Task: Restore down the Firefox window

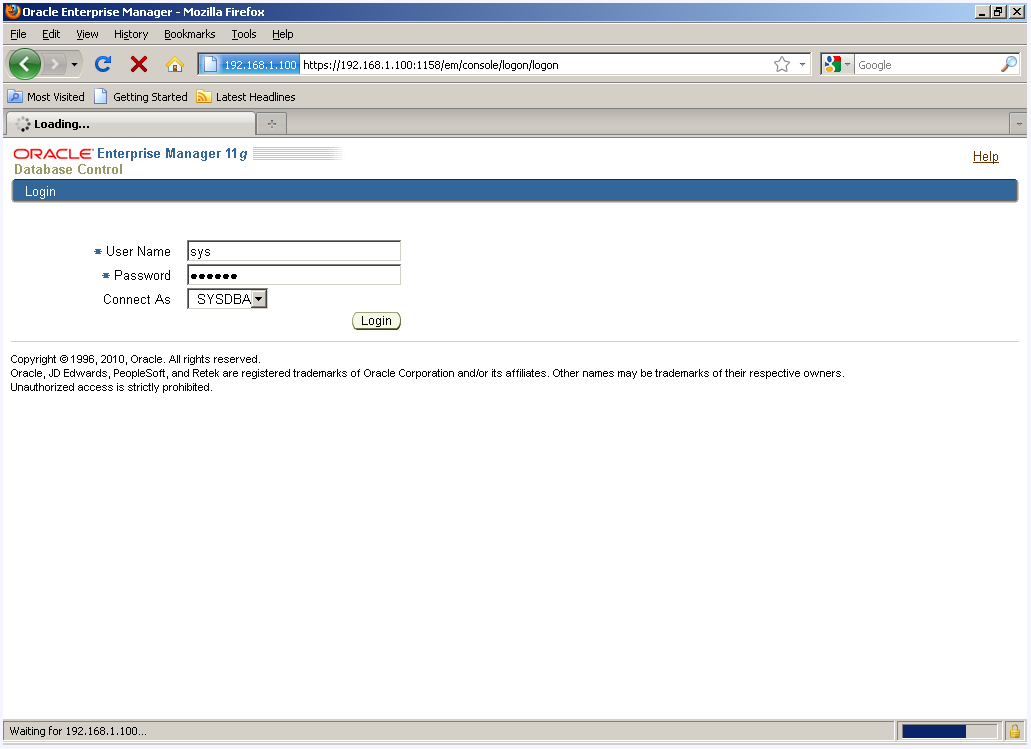Action: pyautogui.click(x=998, y=11)
